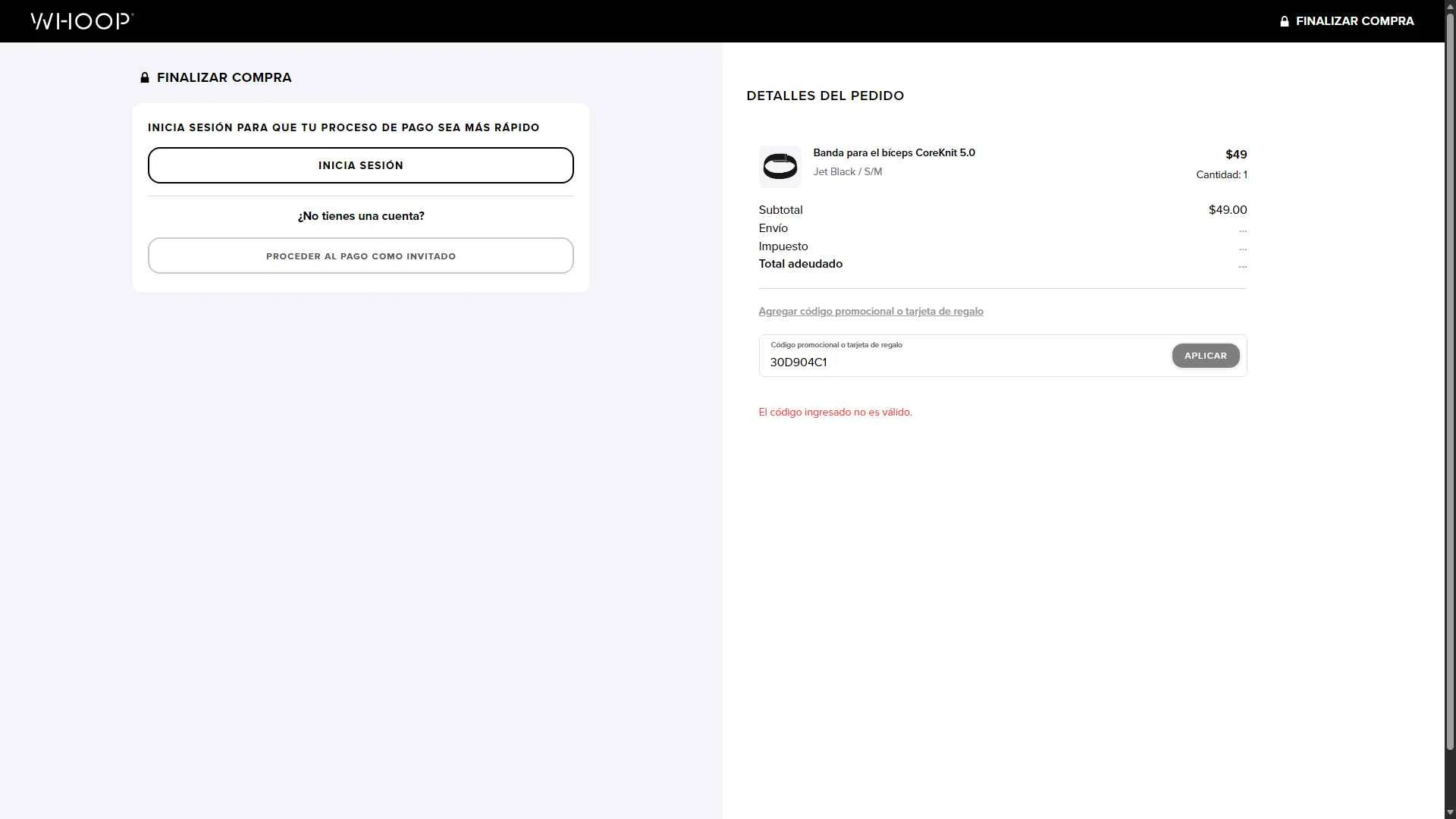Click the 'Total adeudado' label

800,264
